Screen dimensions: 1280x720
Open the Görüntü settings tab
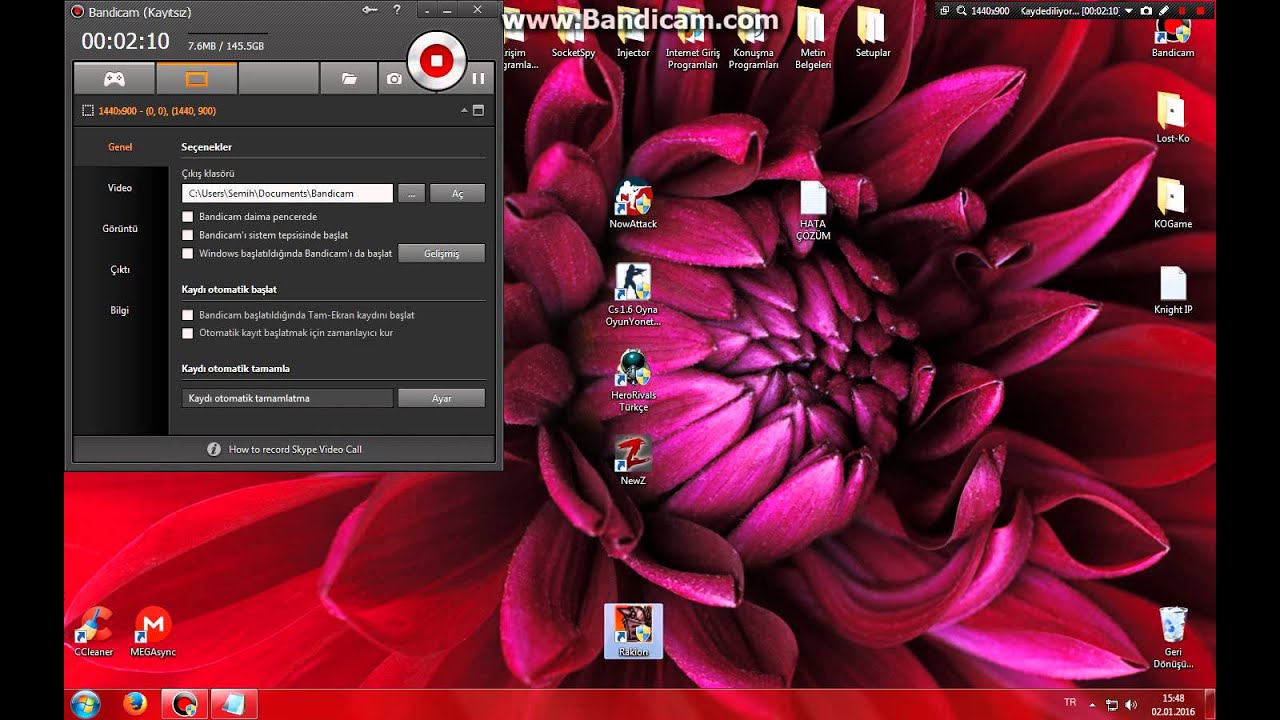[120, 229]
